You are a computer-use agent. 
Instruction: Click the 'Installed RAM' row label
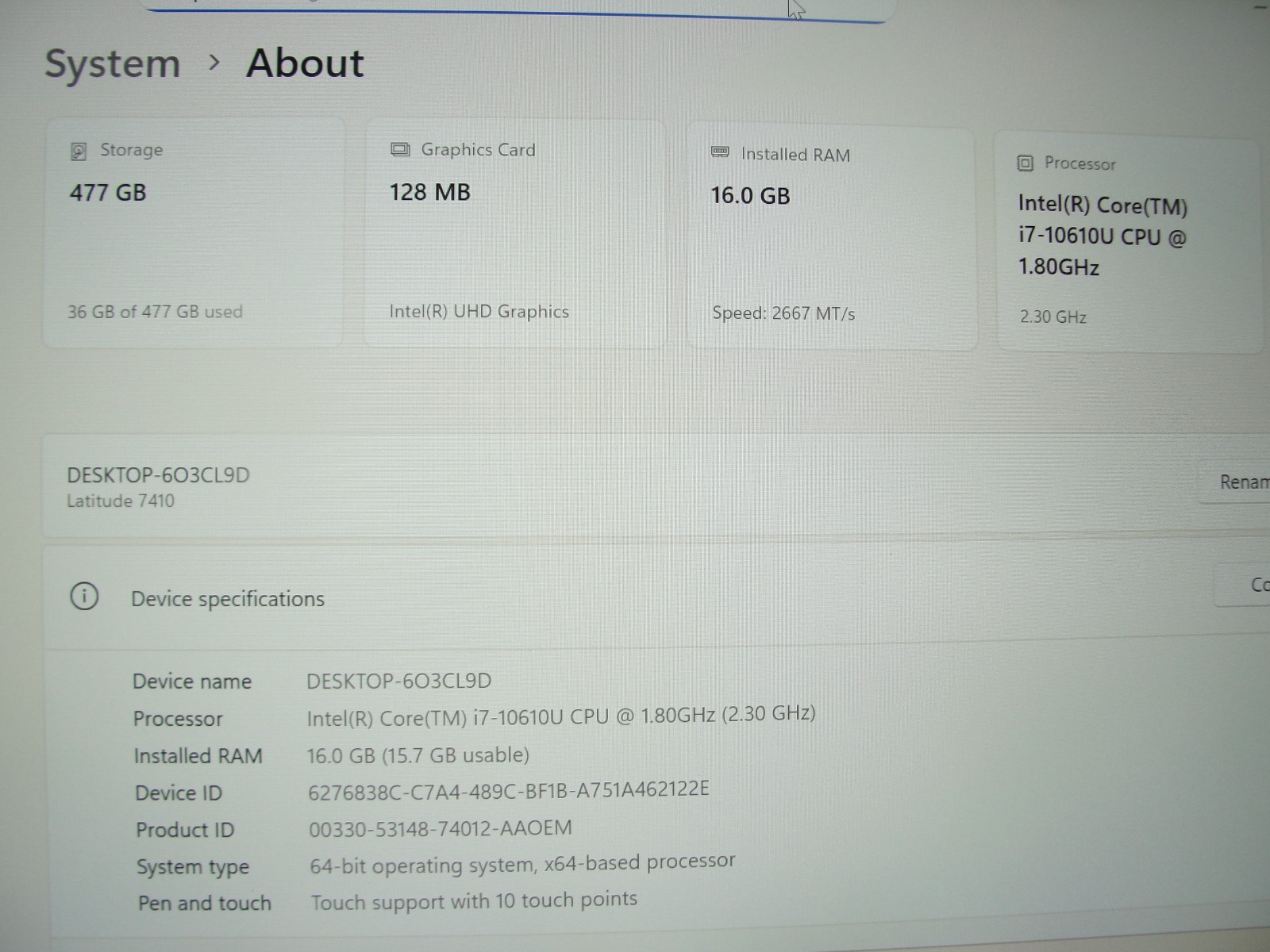coord(198,756)
